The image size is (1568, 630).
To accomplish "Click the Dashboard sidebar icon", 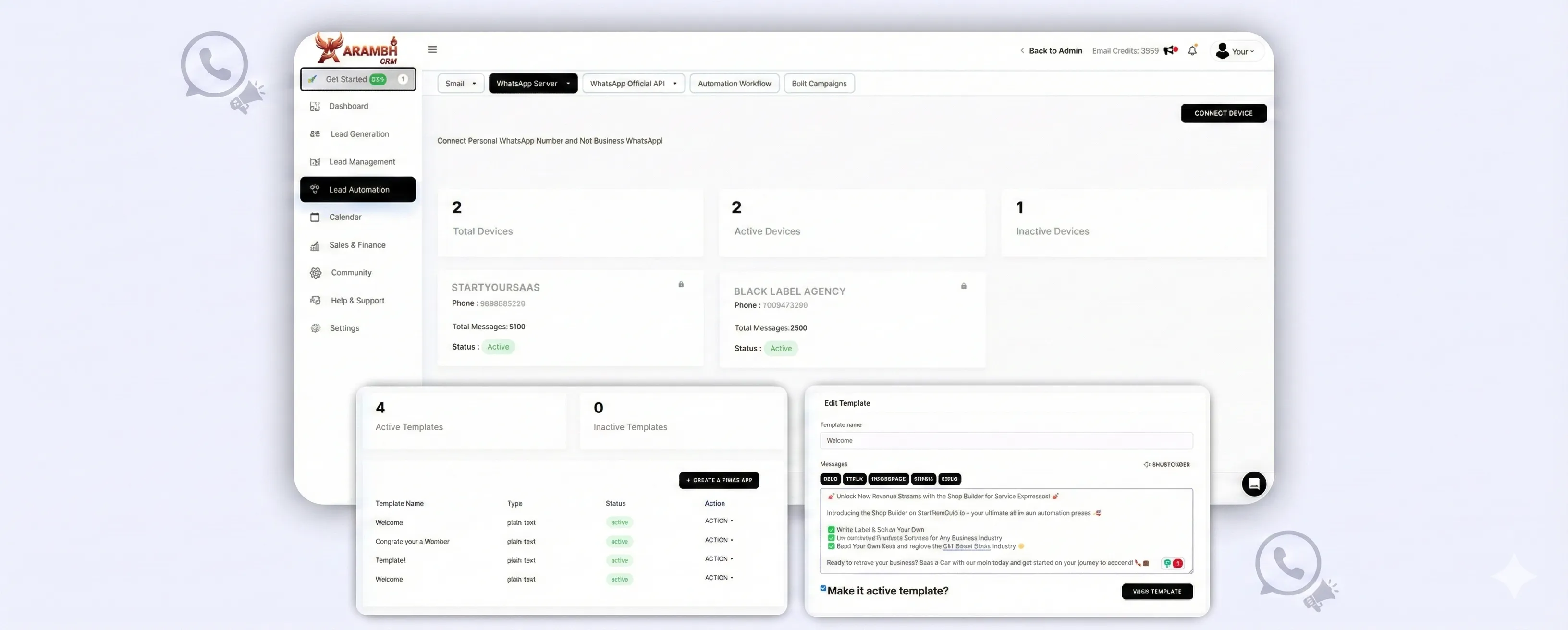I will pyautogui.click(x=315, y=107).
